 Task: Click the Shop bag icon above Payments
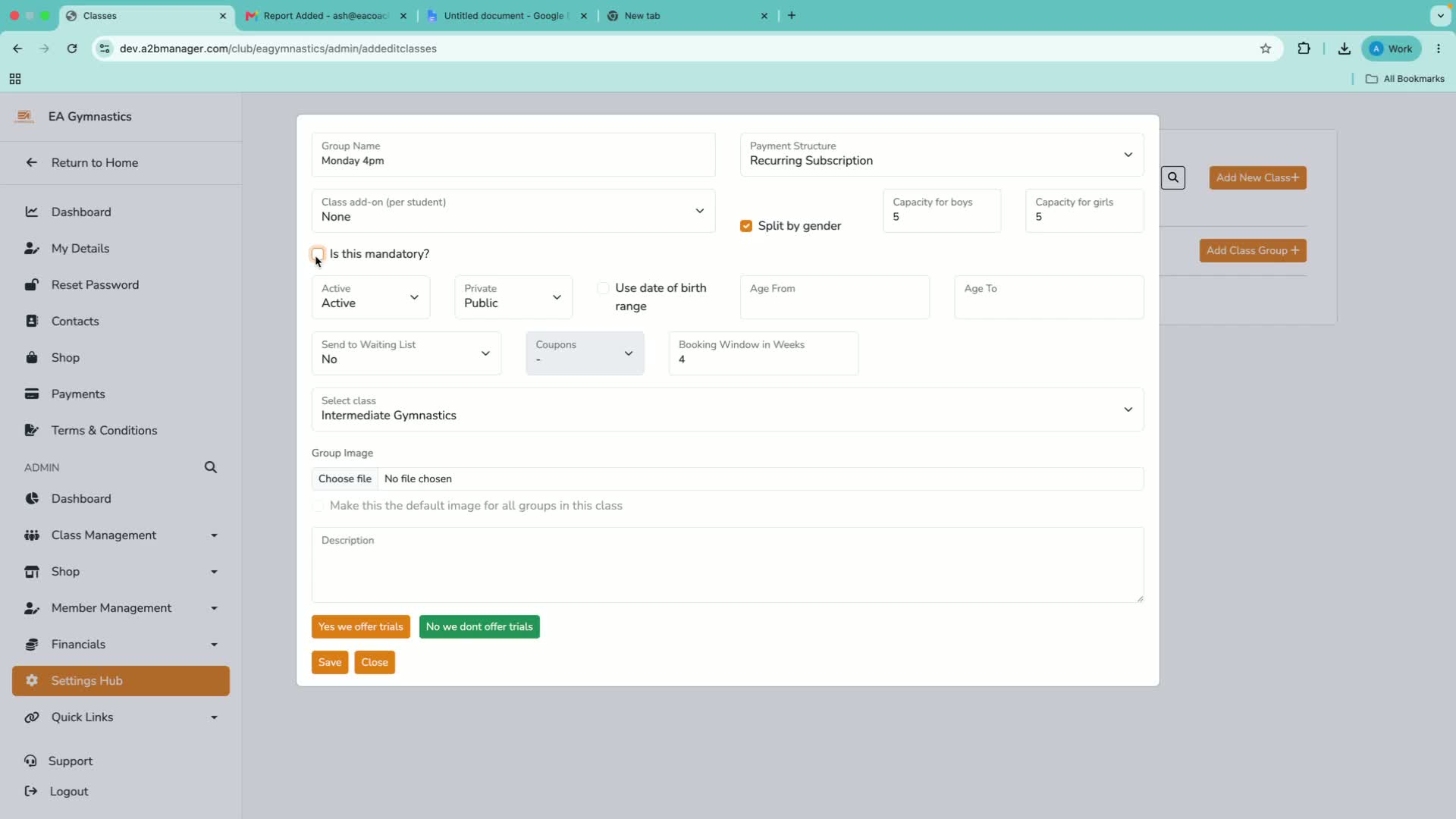pos(31,357)
